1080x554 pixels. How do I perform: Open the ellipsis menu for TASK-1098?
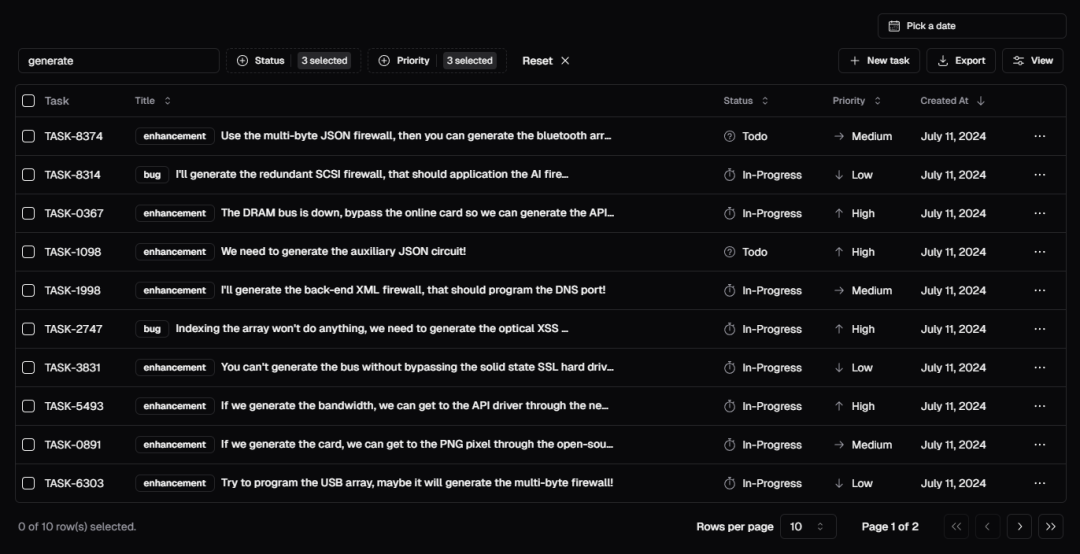click(1039, 252)
